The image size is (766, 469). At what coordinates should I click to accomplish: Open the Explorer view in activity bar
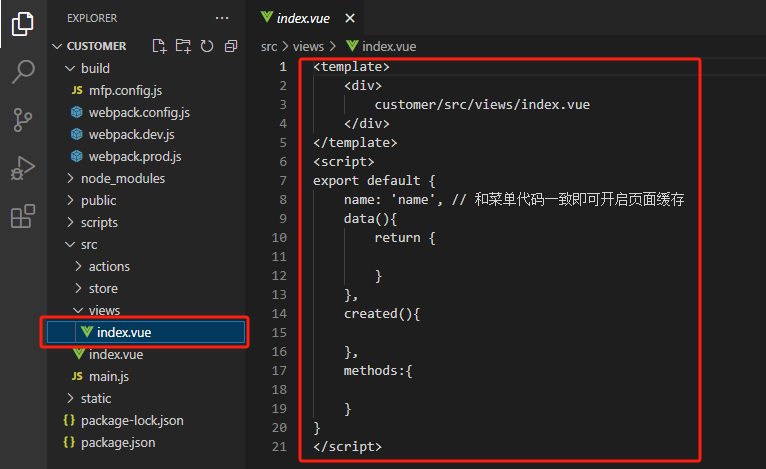[22, 24]
